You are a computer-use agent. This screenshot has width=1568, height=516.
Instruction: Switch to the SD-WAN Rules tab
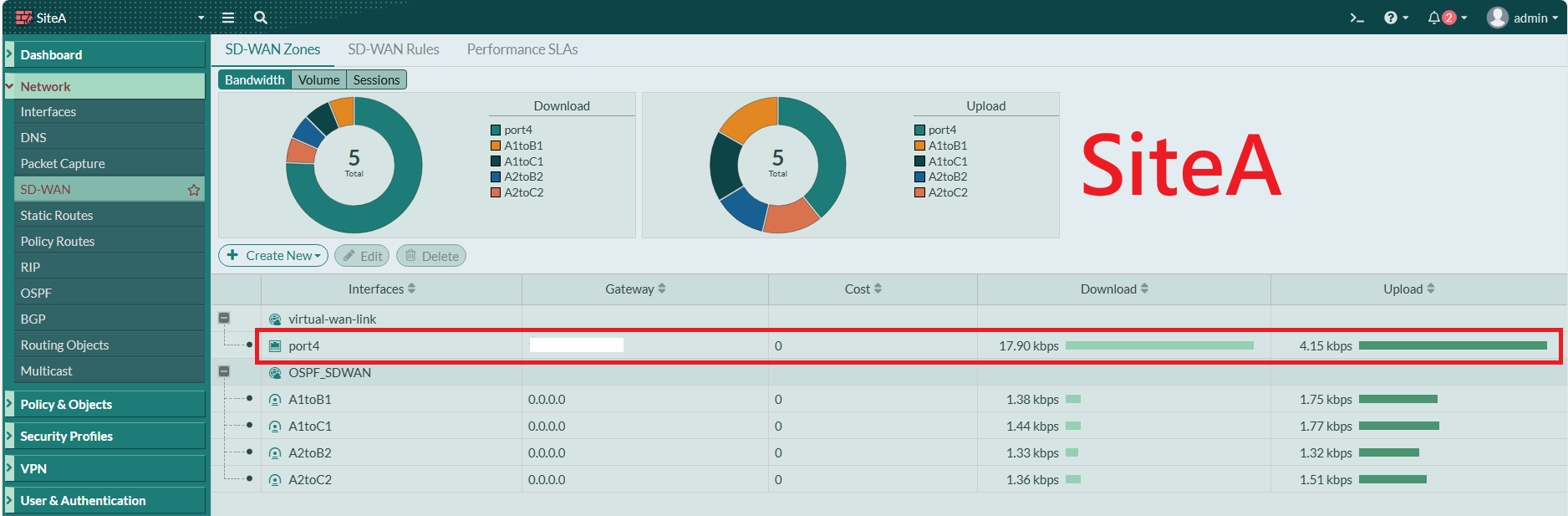(394, 50)
